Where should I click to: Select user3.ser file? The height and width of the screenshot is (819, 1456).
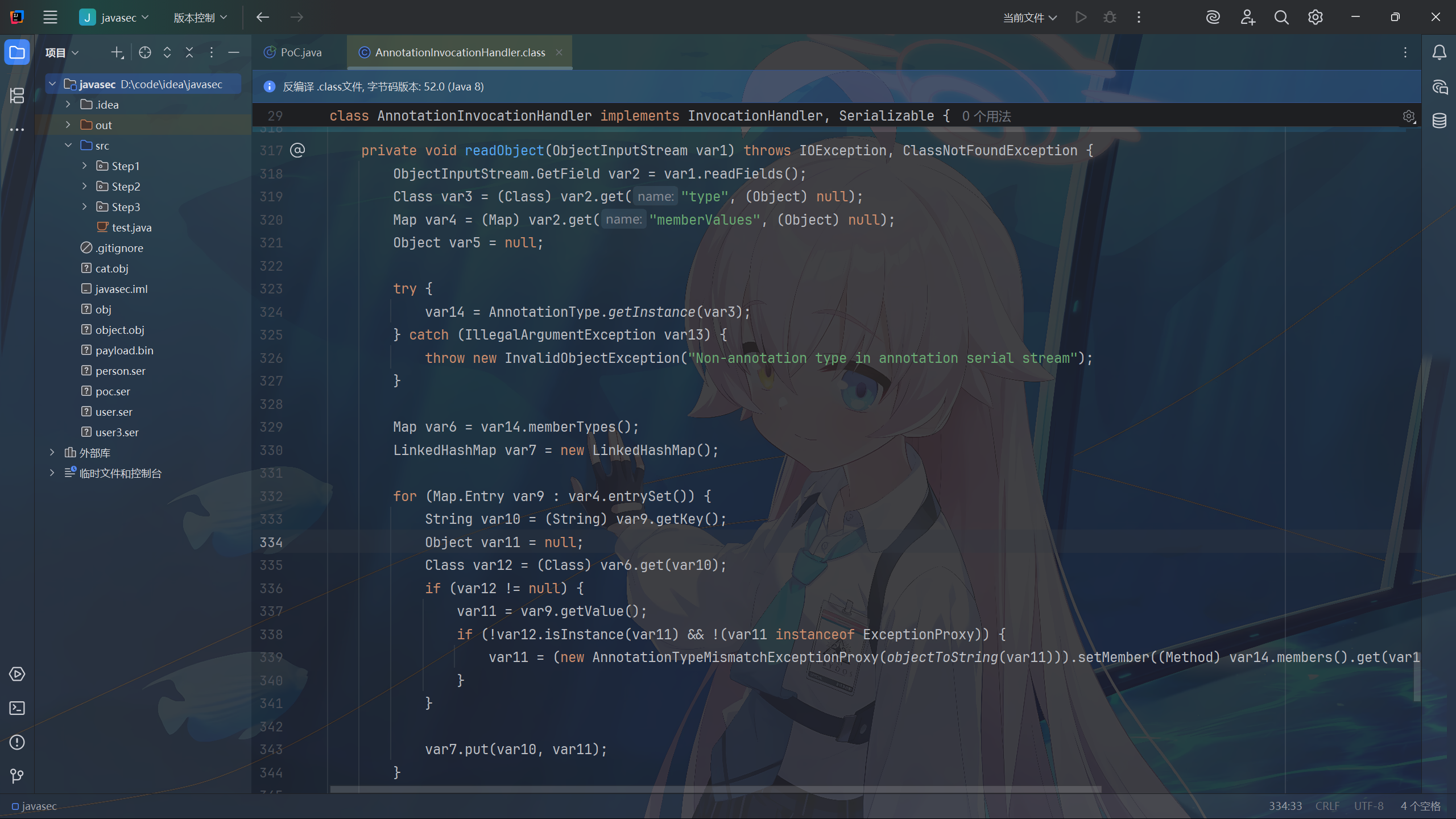coord(117,432)
